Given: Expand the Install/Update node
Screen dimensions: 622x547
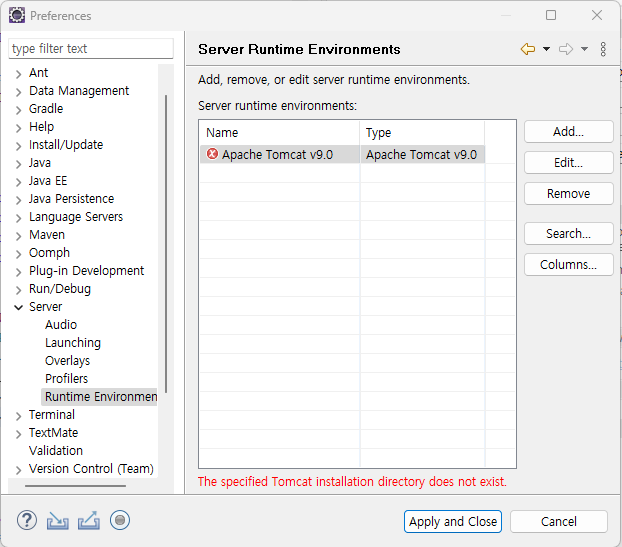Looking at the screenshot, I should point(18,146).
